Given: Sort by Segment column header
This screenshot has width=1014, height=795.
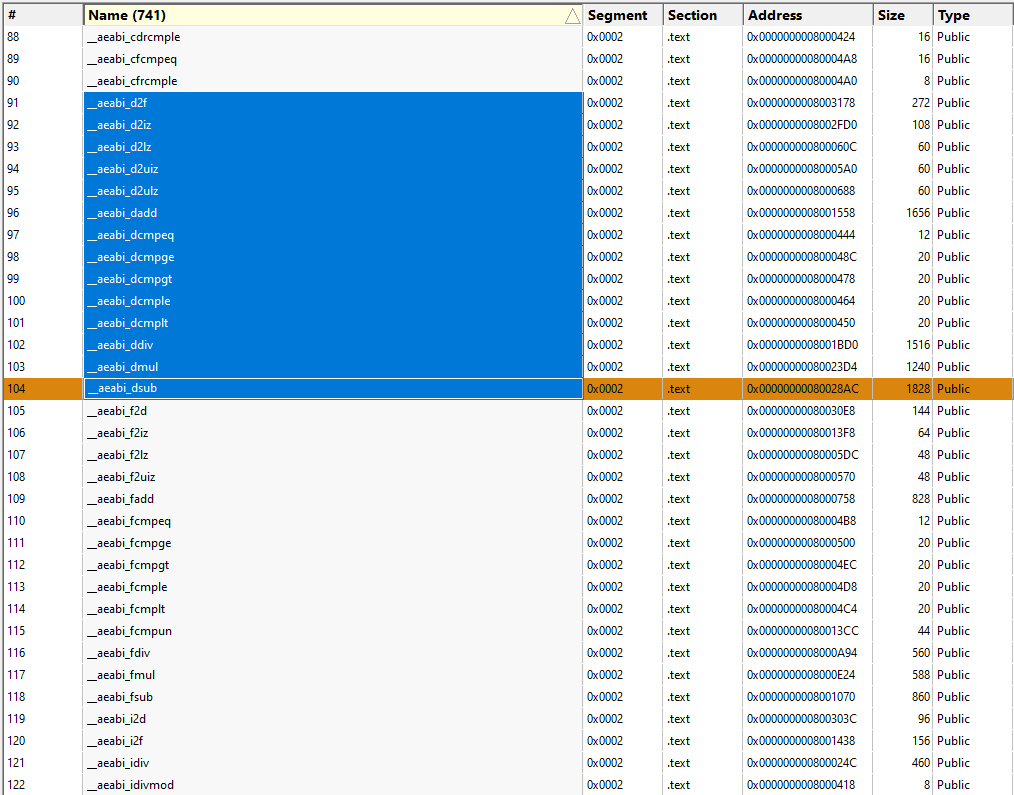Looking at the screenshot, I should pos(623,16).
